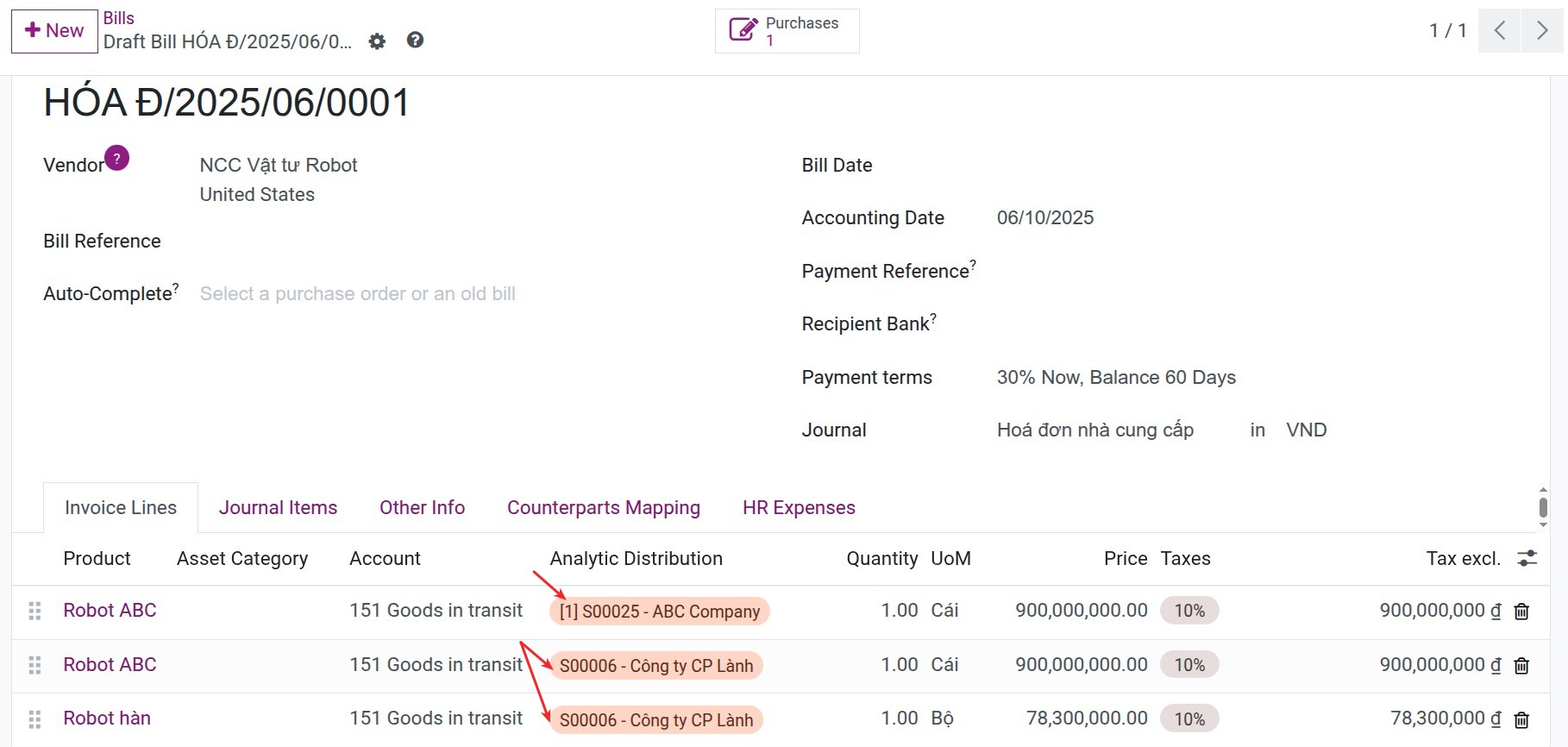1568x747 pixels.
Task: Sort by Asset Category column header
Action: coord(242,559)
